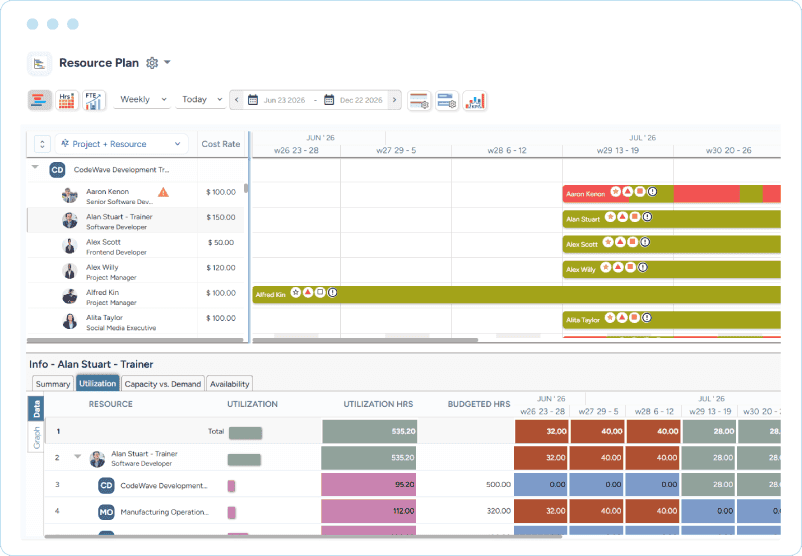Image resolution: width=802 pixels, height=556 pixels.
Task: Open the end date calendar picker
Action: [329, 100]
